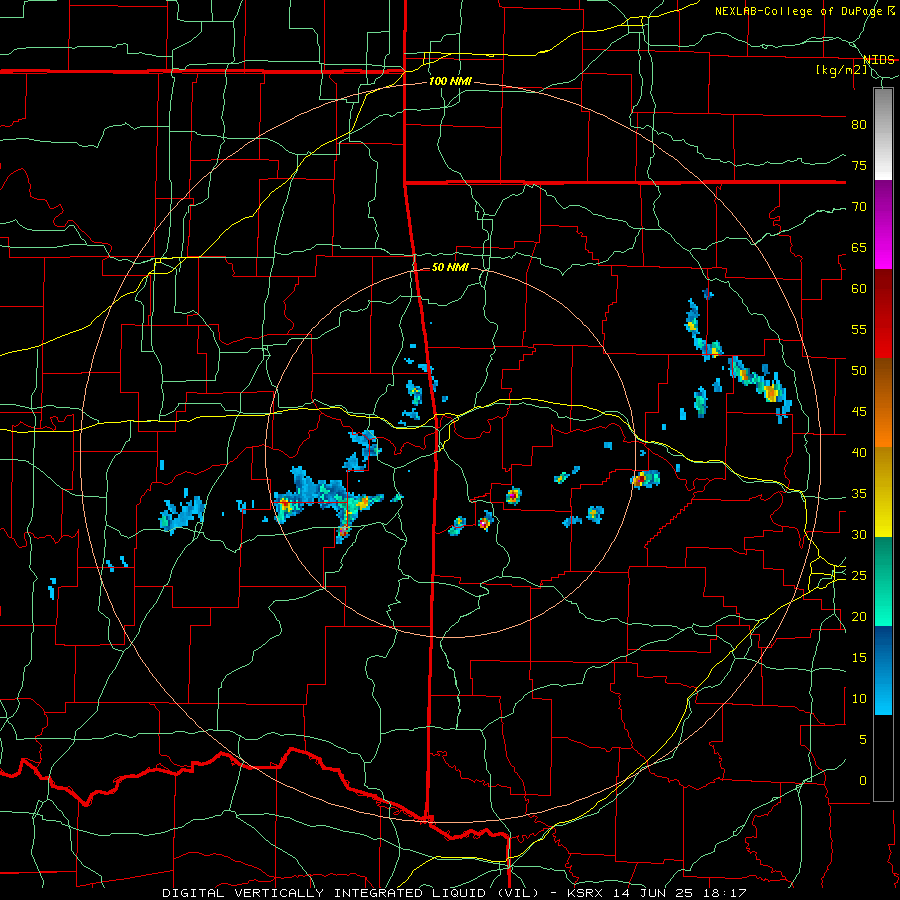Click the 65 value on the VIL scale

pos(859,248)
